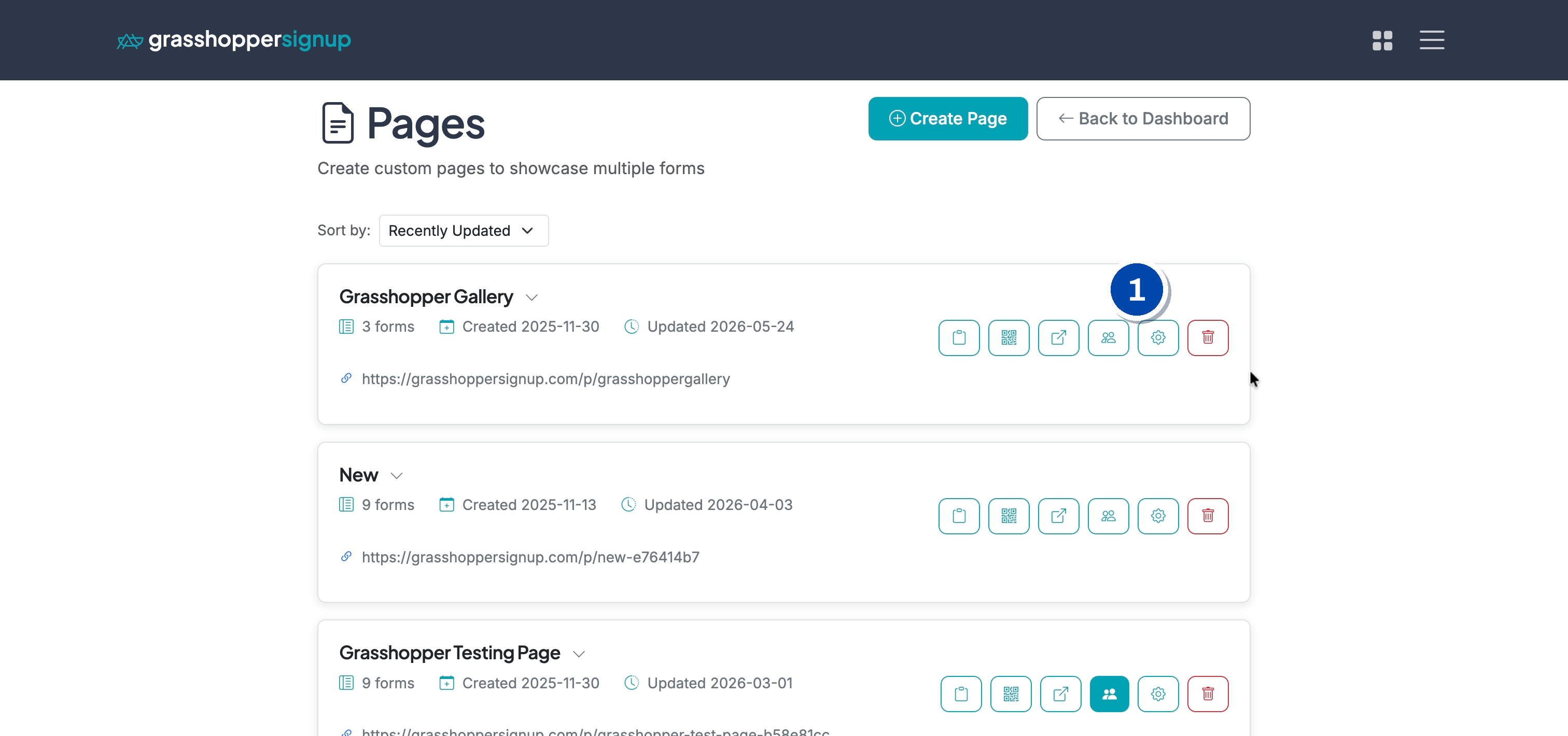Click 'Created 2025-11-13' text
The height and width of the screenshot is (736, 1568).
pos(529,505)
